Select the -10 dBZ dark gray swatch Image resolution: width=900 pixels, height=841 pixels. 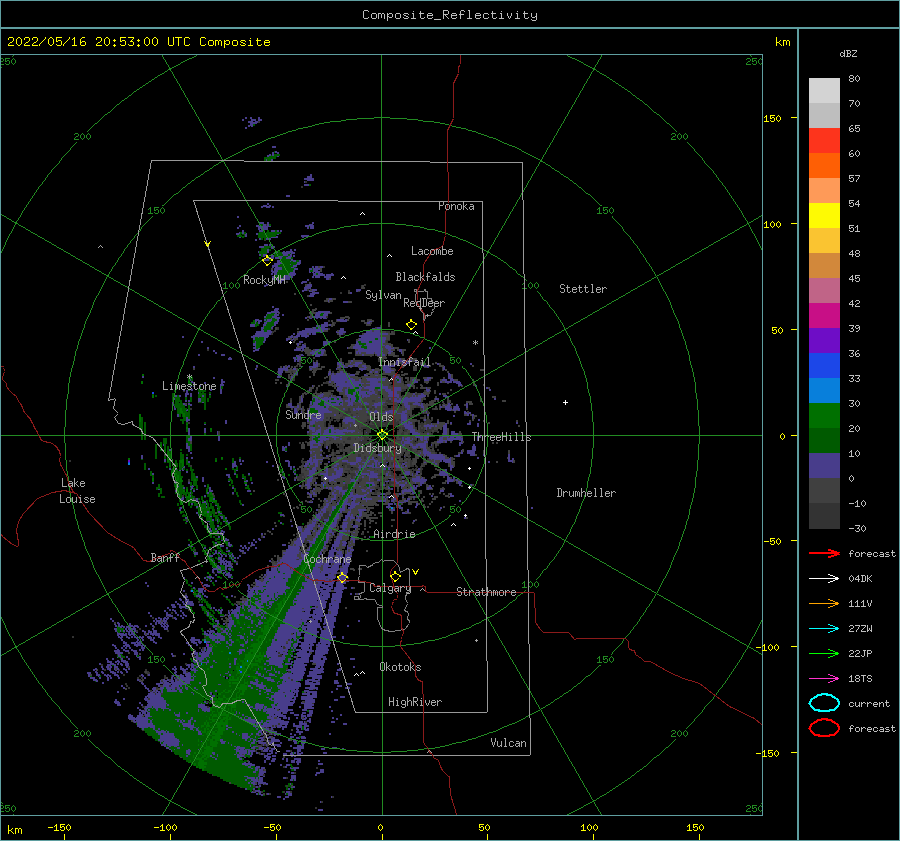point(824,516)
